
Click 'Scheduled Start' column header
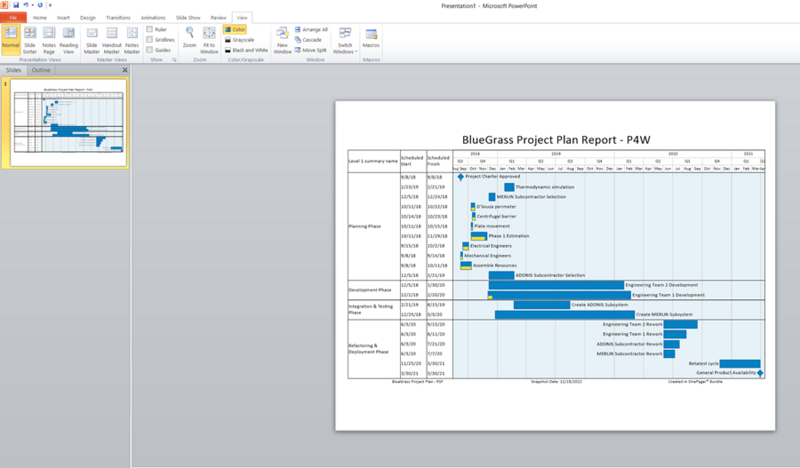[412, 161]
